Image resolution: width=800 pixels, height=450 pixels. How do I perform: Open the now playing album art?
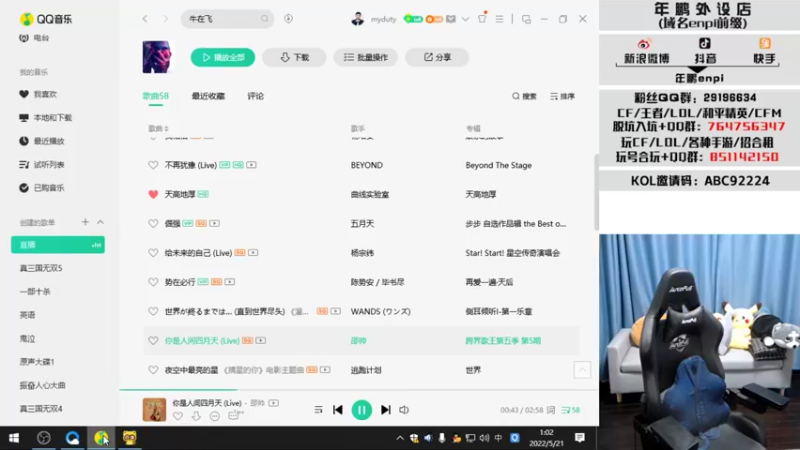coord(154,409)
